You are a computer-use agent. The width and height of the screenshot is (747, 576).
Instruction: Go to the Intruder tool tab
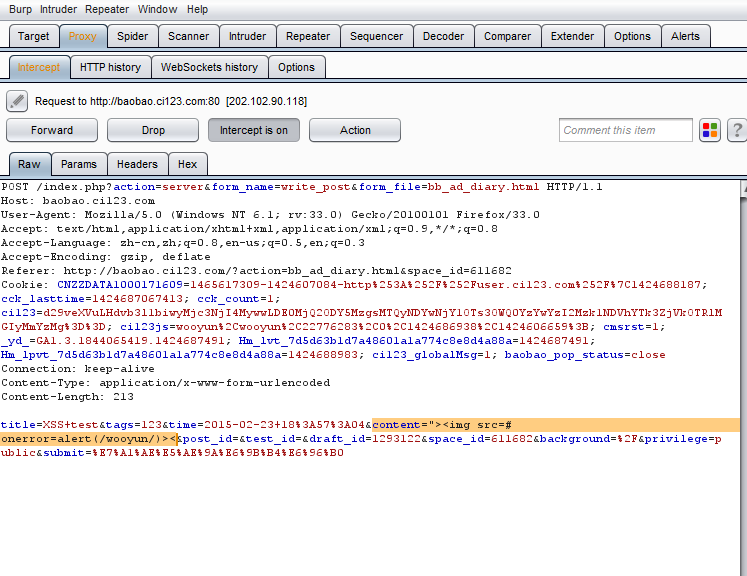click(247, 36)
